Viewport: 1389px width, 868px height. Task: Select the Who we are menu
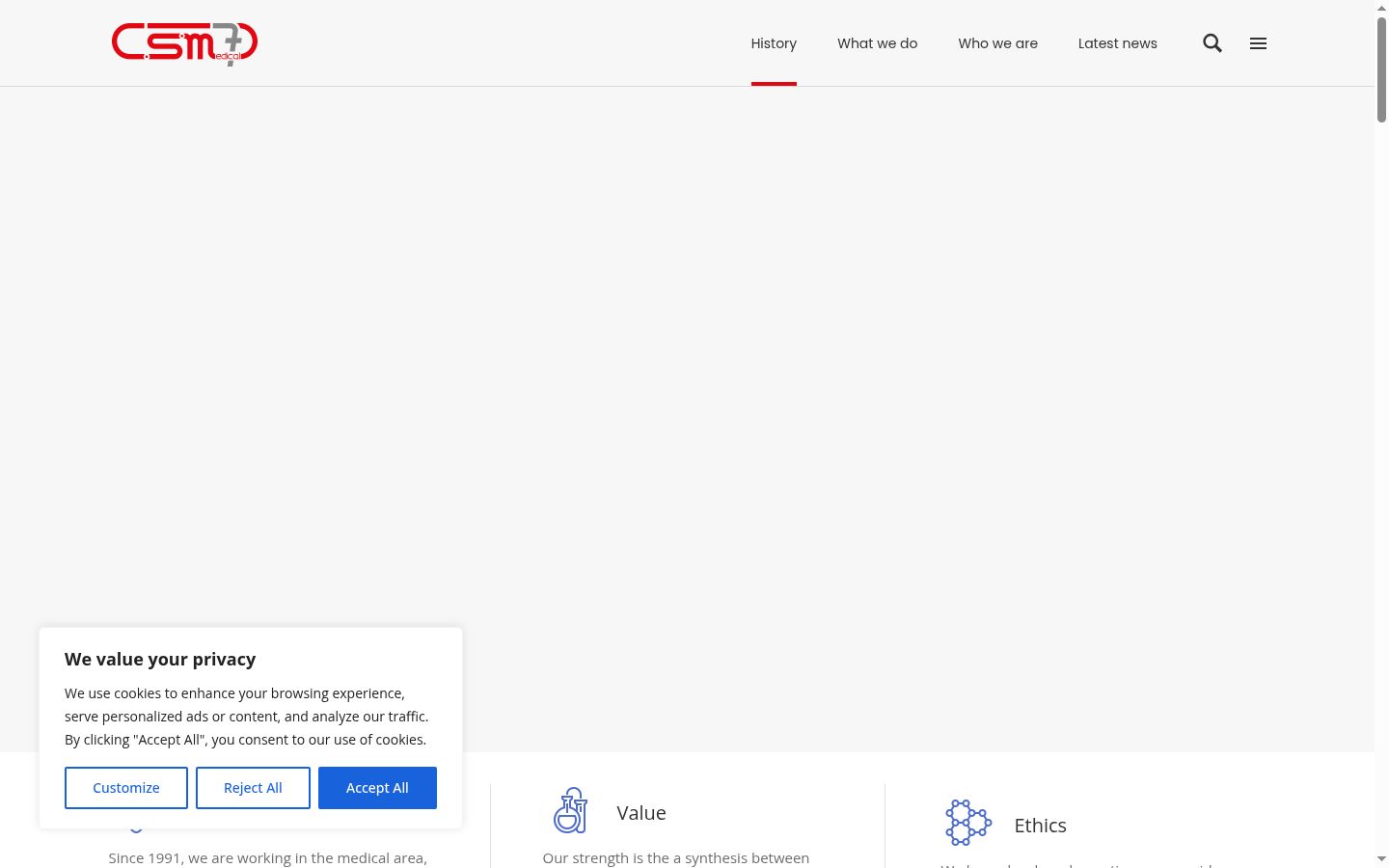(x=997, y=43)
